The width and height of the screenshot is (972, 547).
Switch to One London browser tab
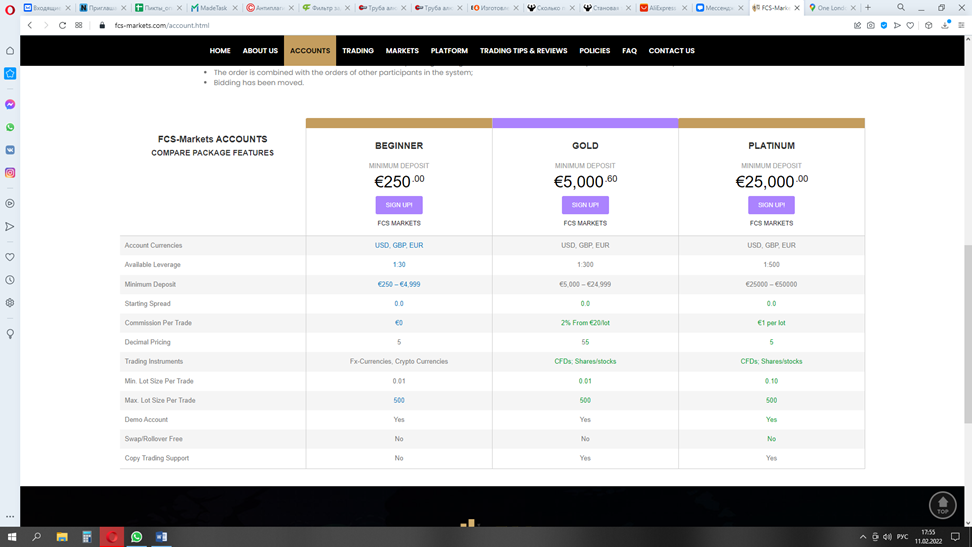click(832, 7)
